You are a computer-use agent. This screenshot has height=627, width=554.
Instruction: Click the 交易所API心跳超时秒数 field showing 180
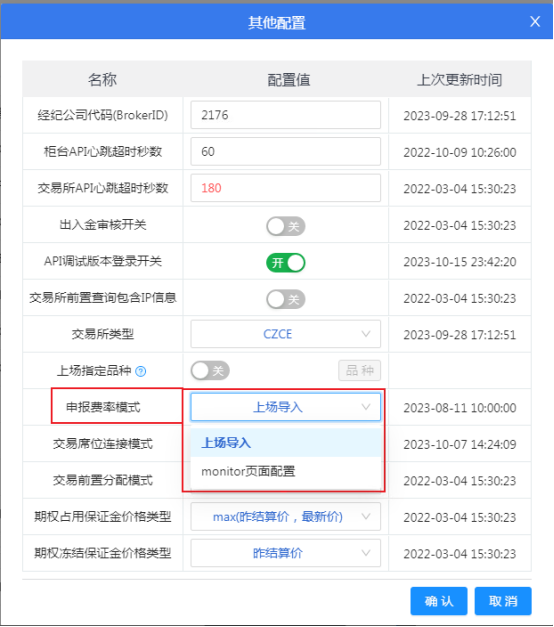[286, 188]
